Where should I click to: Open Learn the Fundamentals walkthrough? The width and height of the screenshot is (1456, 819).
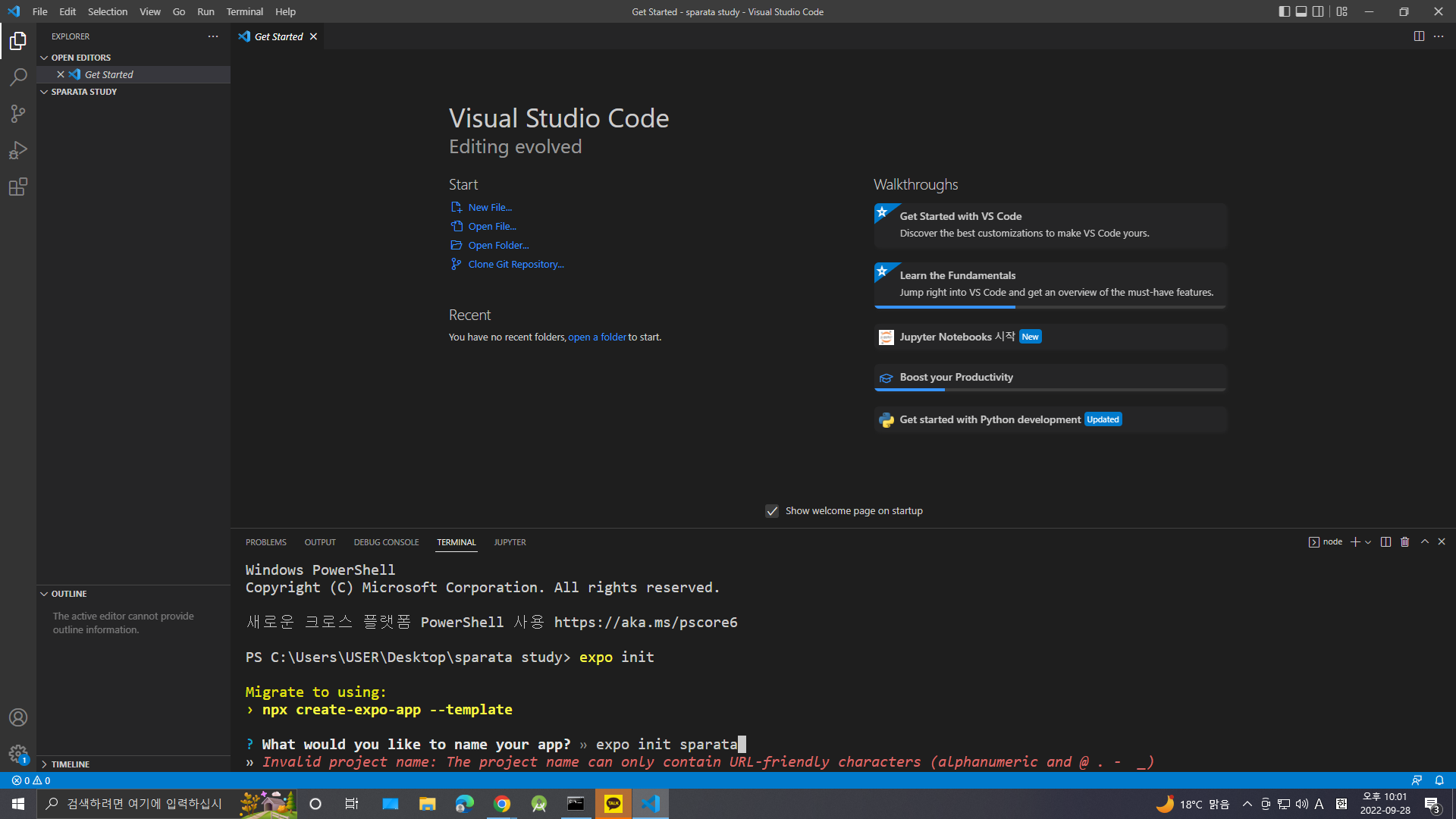point(1050,285)
